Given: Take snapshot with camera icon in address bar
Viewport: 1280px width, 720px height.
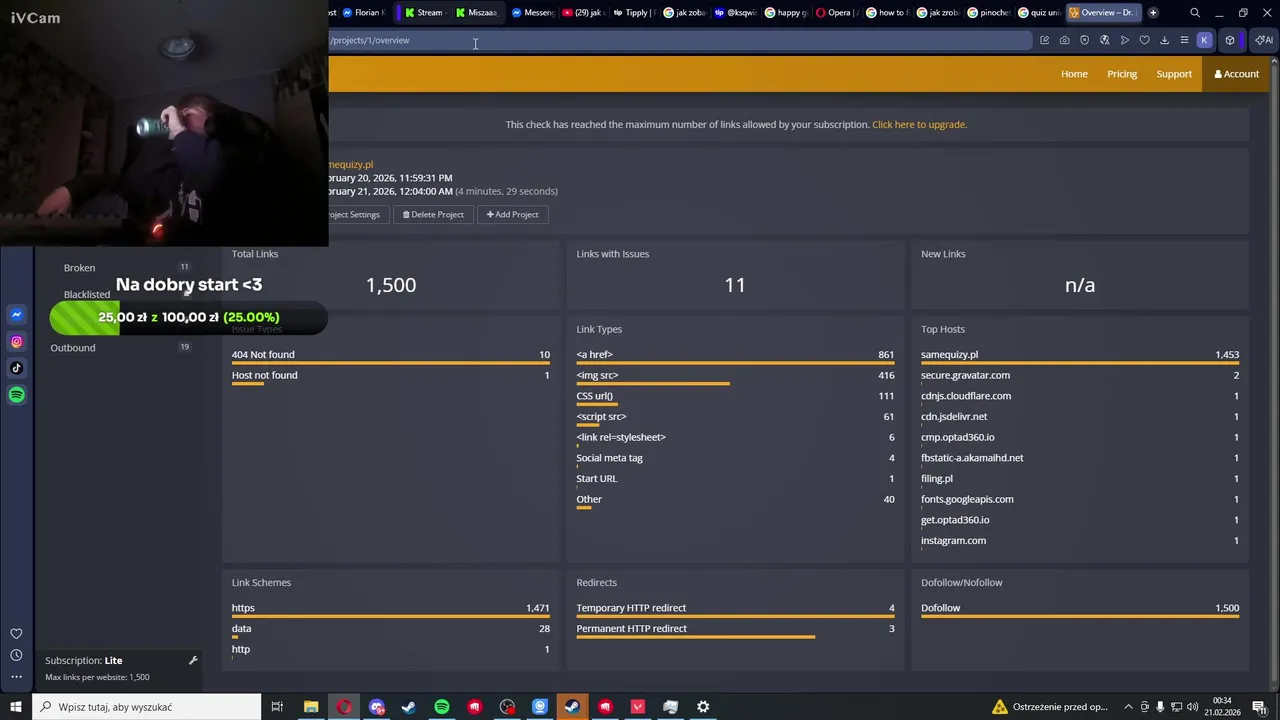Looking at the screenshot, I should click(x=1064, y=40).
